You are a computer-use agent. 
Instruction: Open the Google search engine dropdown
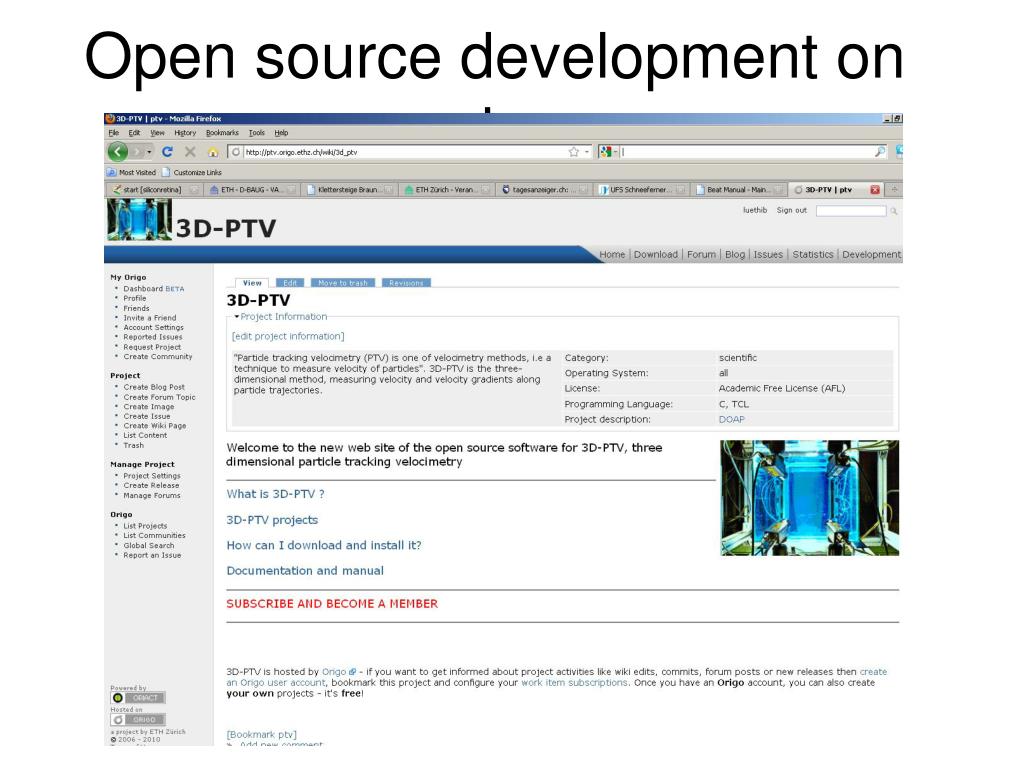(x=615, y=152)
